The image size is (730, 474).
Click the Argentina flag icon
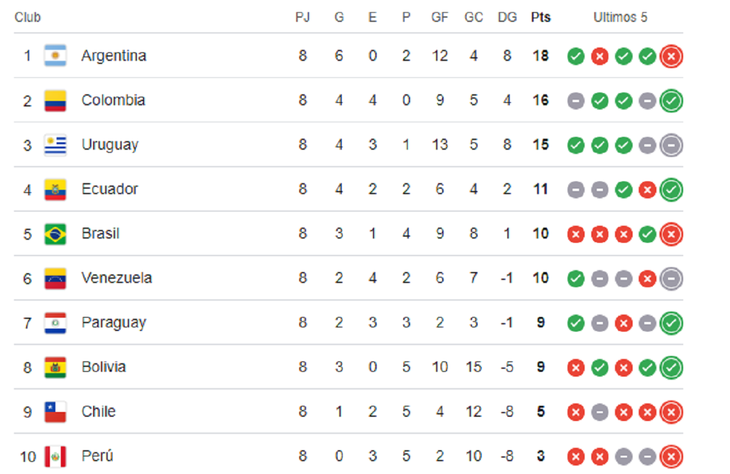click(55, 56)
